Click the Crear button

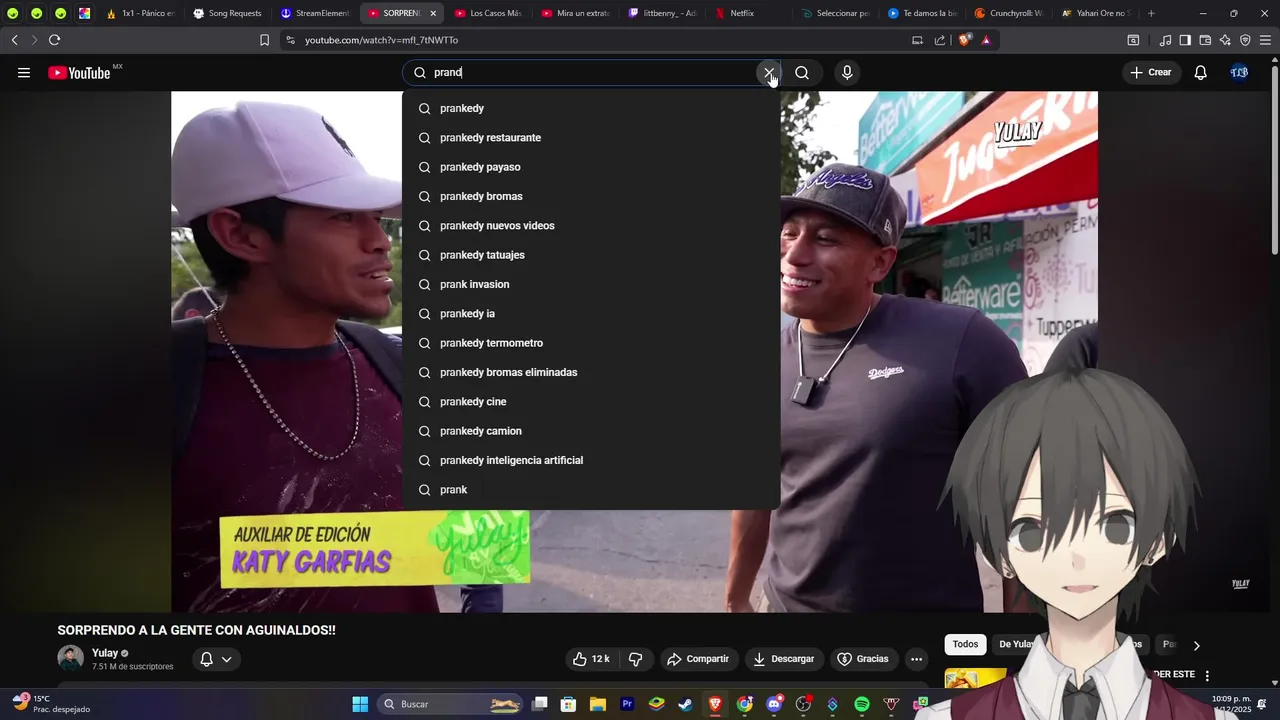[1150, 73]
